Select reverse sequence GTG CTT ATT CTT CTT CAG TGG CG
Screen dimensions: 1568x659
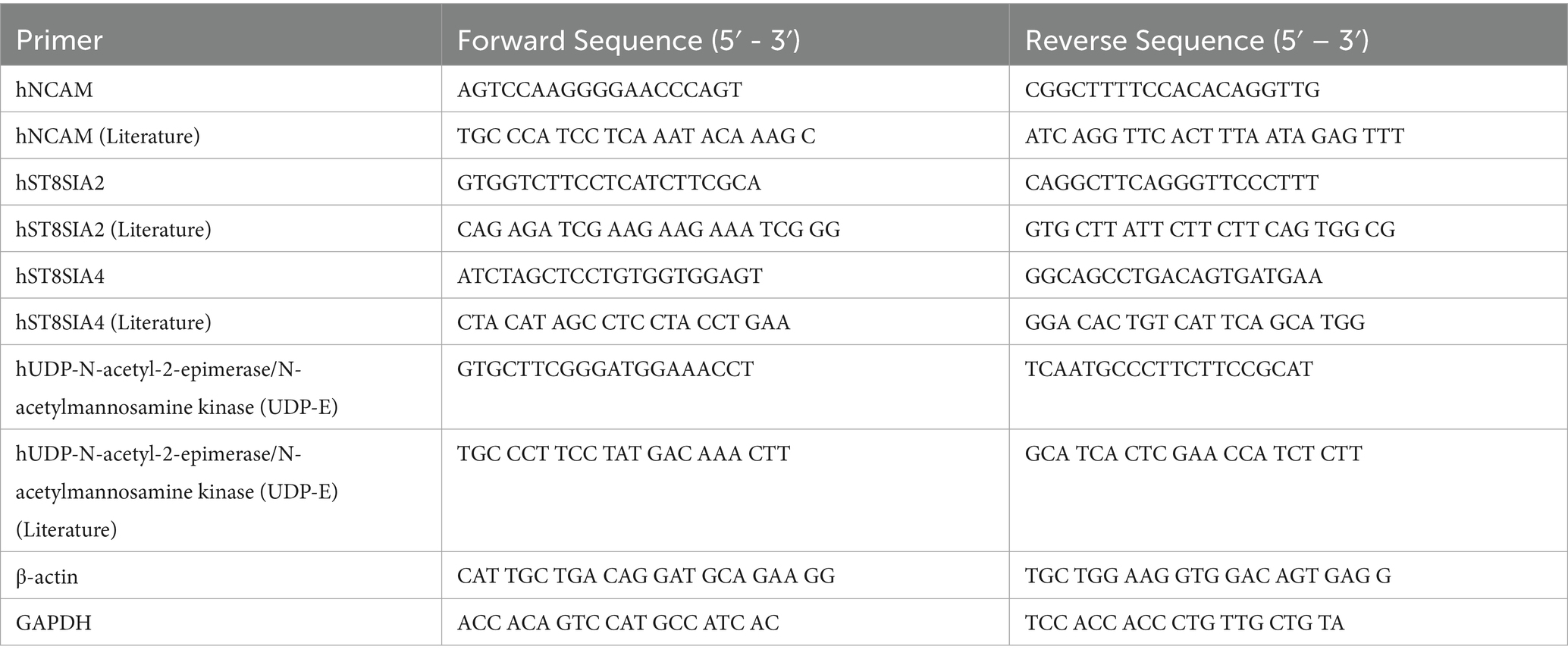click(1209, 229)
